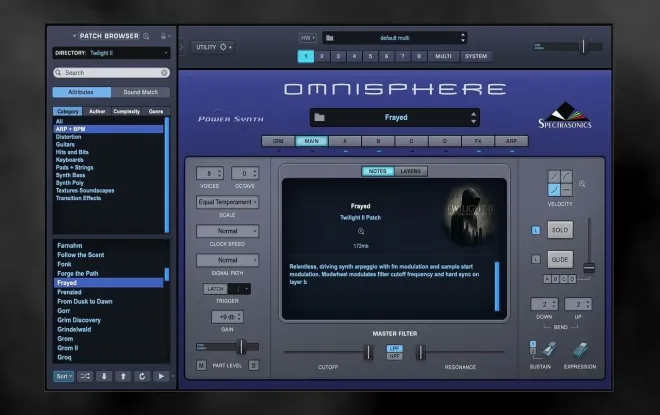Image resolution: width=660 pixels, height=415 pixels.
Task: Go to next patch with down arrow
Action: click(104, 376)
